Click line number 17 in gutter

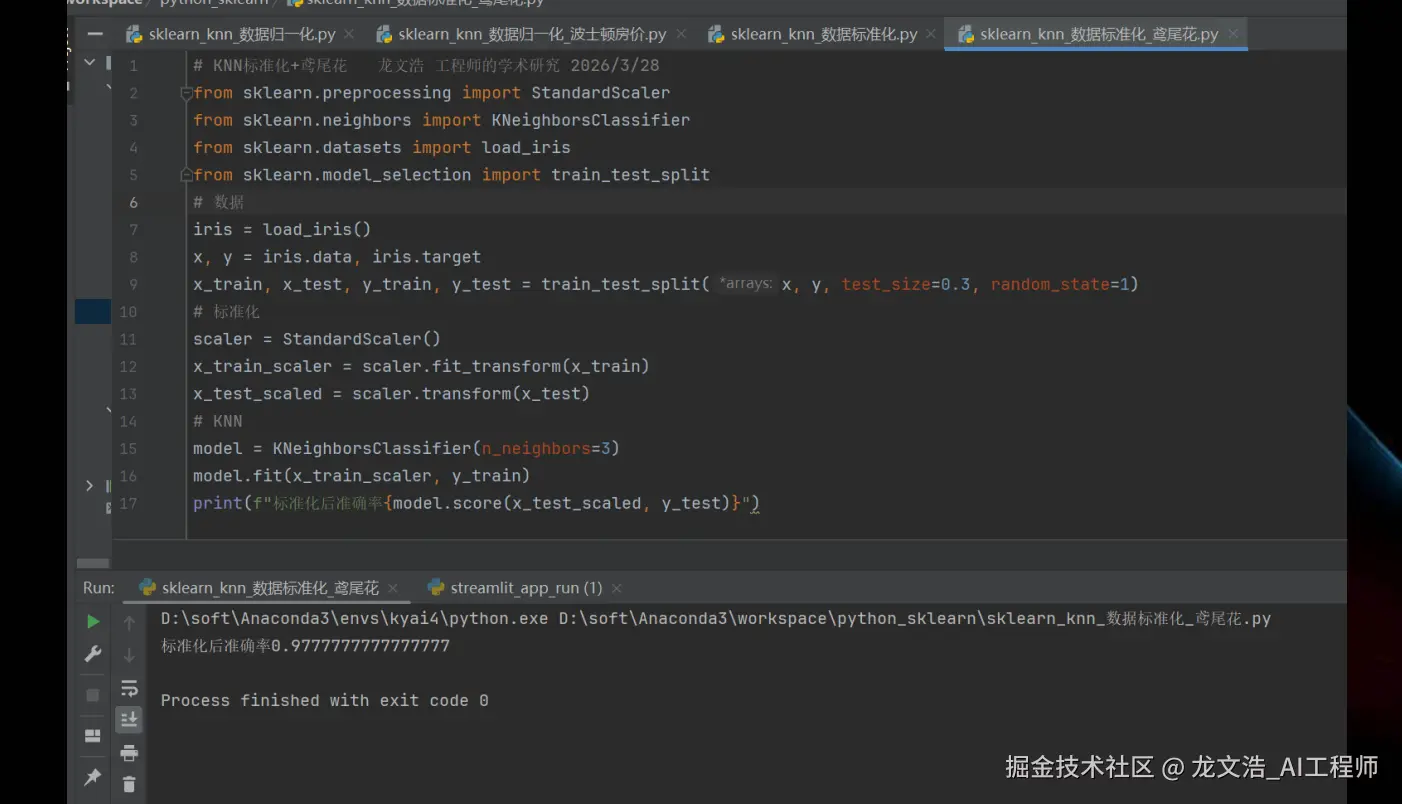click(x=128, y=503)
